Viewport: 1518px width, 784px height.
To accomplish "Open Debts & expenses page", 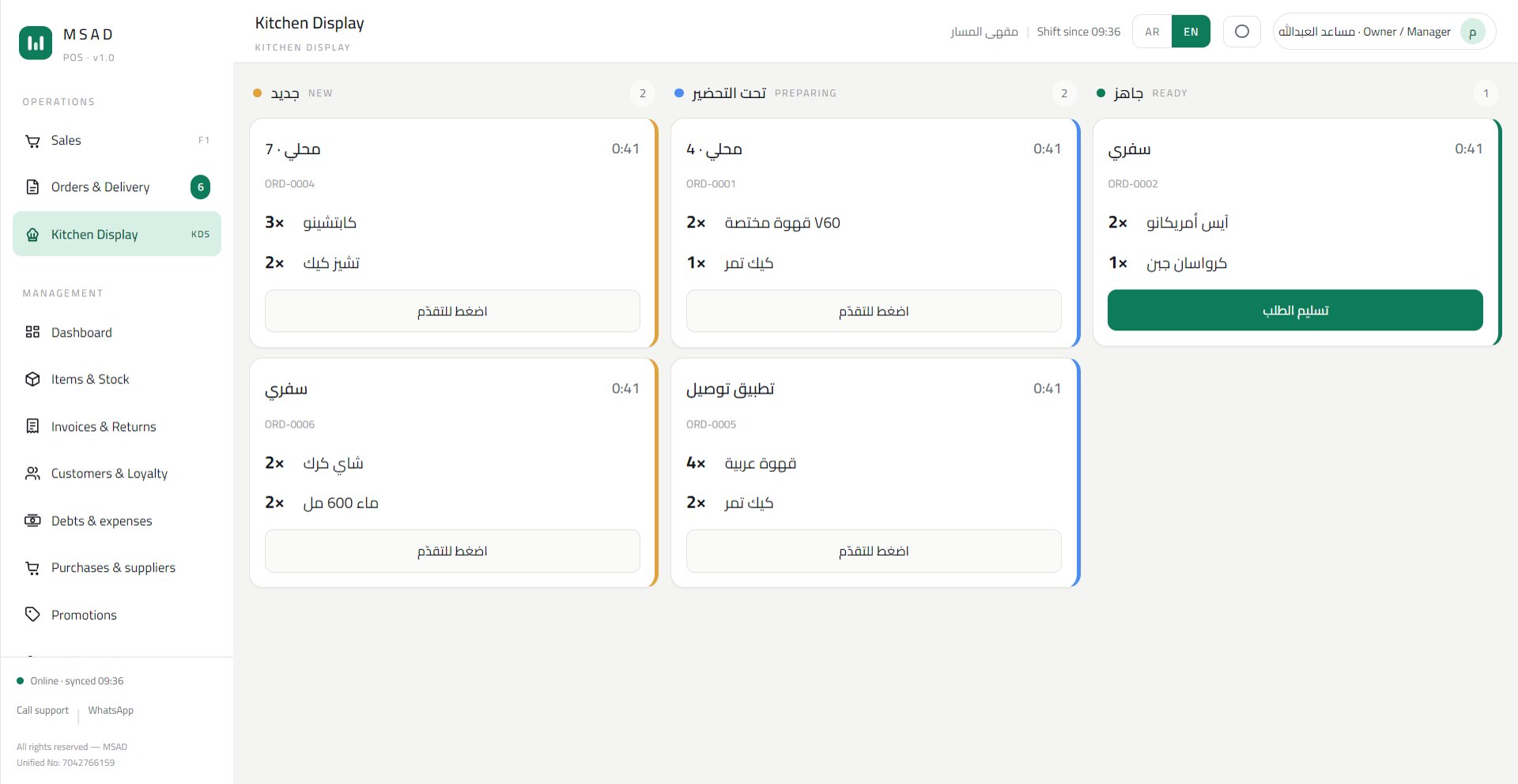I will 117,521.
